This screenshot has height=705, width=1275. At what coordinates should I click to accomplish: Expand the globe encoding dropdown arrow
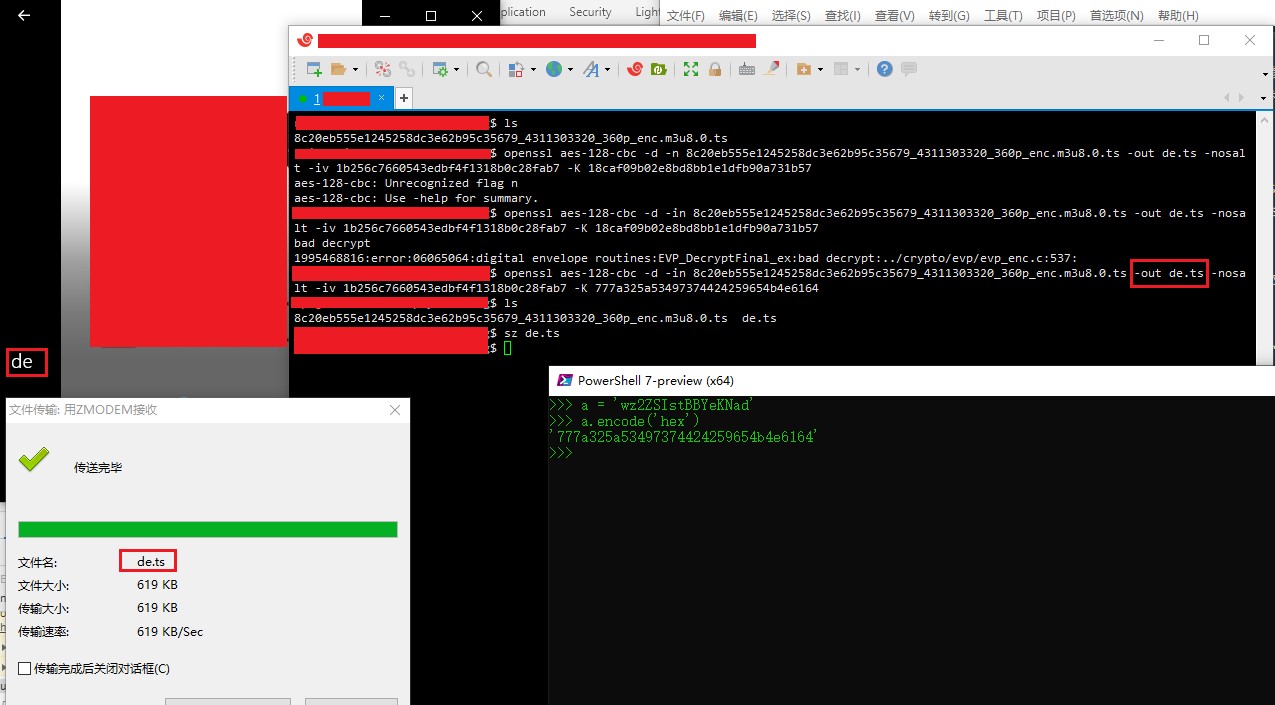pos(570,70)
